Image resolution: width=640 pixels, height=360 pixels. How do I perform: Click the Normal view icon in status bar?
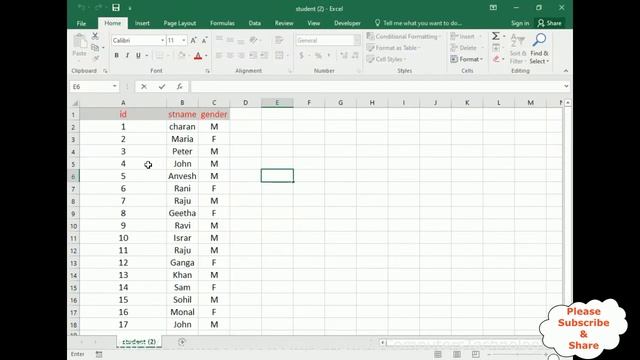438,354
